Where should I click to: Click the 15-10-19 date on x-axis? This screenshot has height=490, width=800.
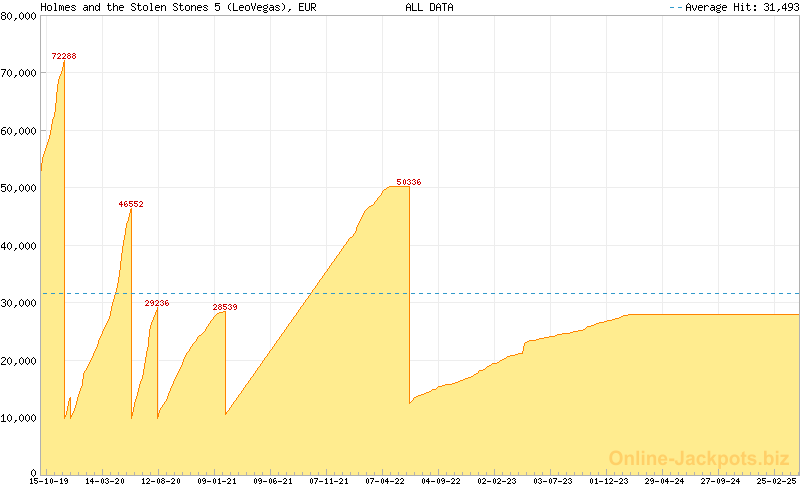49,481
